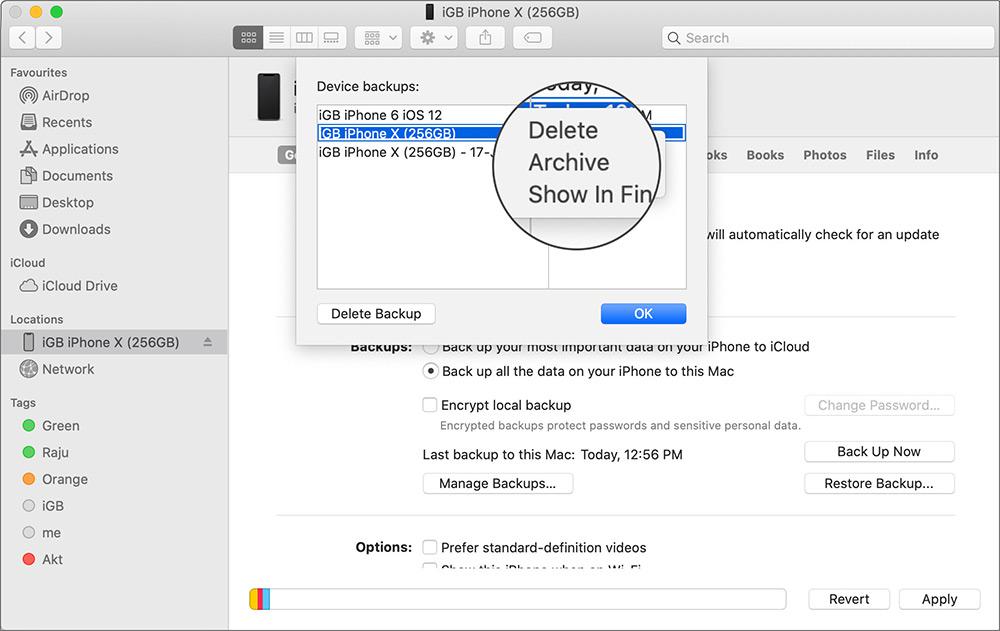Switch to icon view in toolbar

248,38
